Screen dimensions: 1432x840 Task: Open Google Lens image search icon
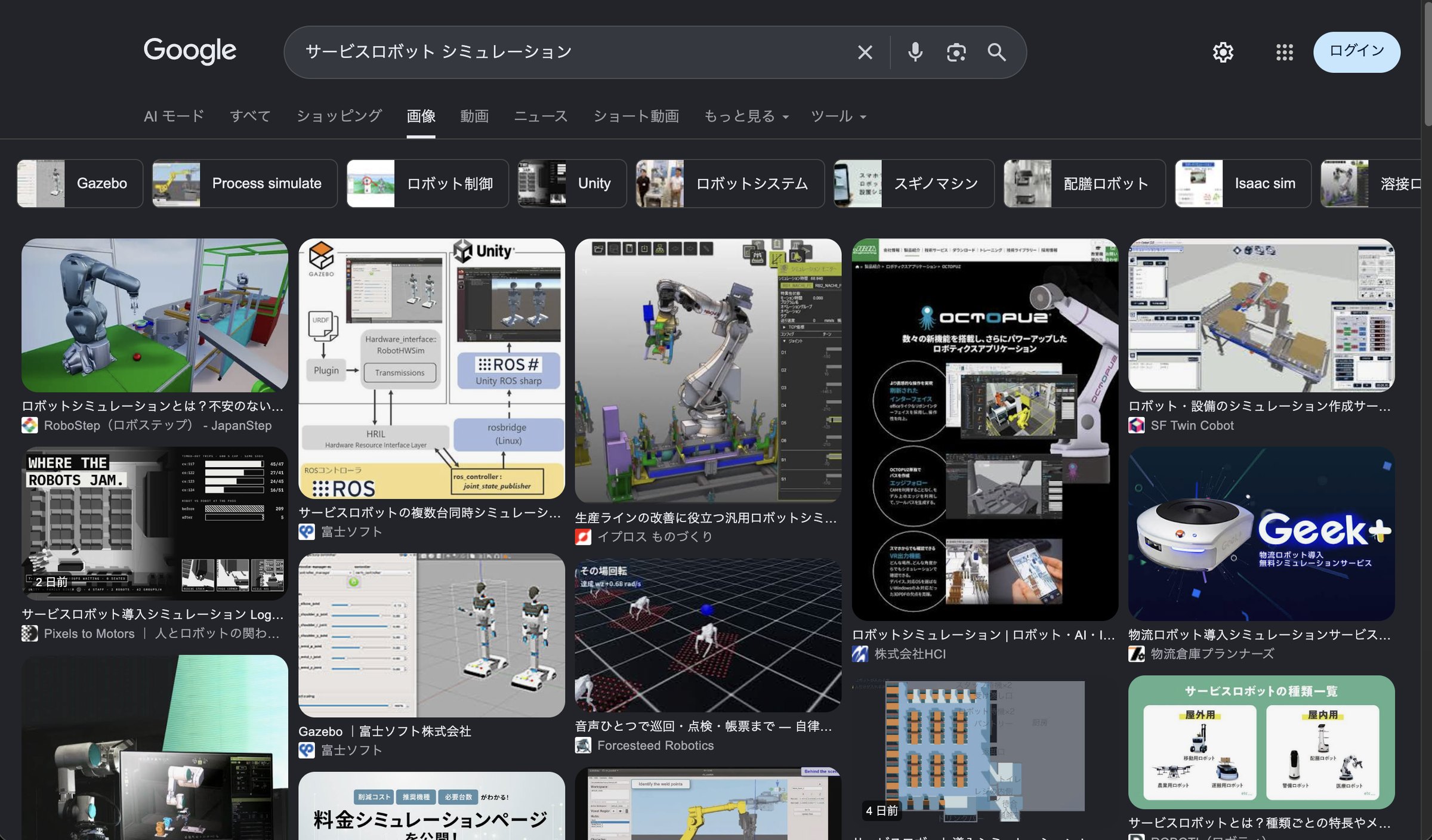click(956, 52)
